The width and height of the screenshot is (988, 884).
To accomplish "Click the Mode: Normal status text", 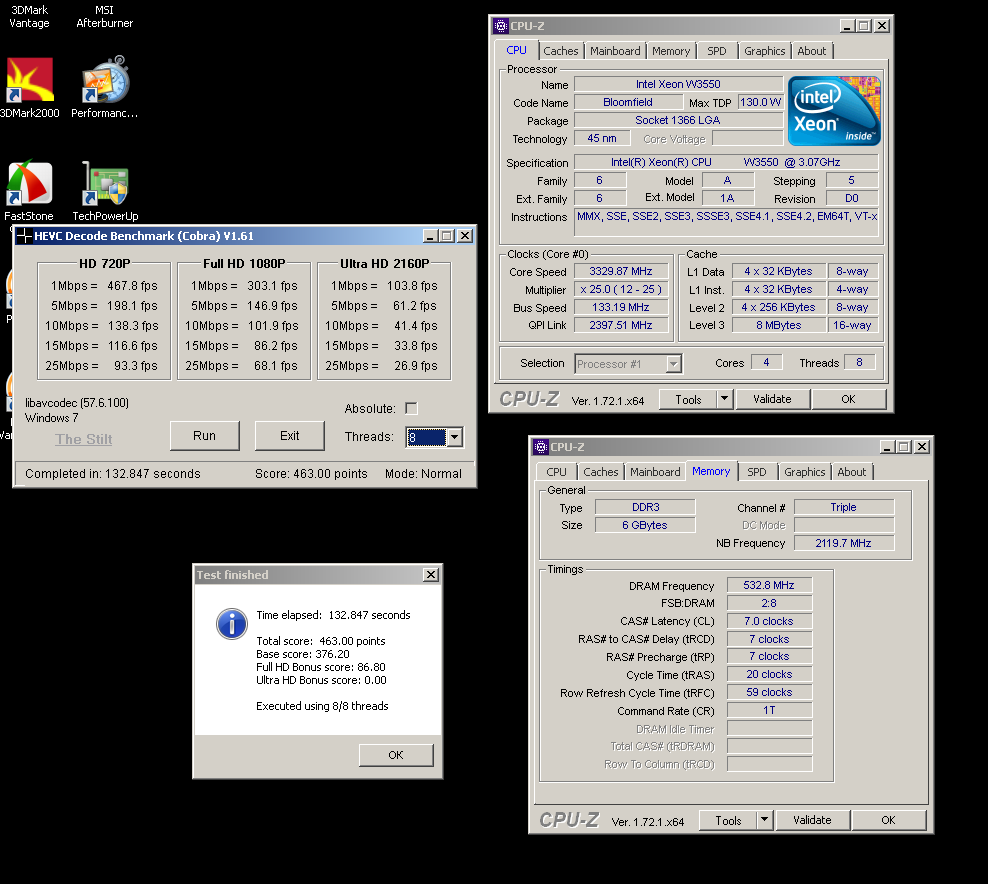I will 423,474.
